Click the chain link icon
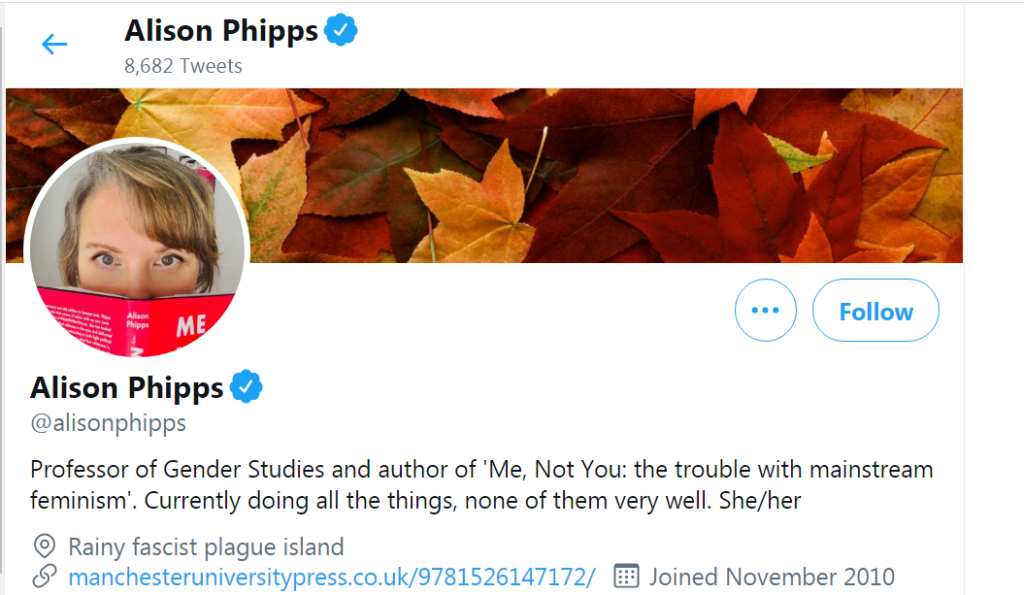 [44, 576]
